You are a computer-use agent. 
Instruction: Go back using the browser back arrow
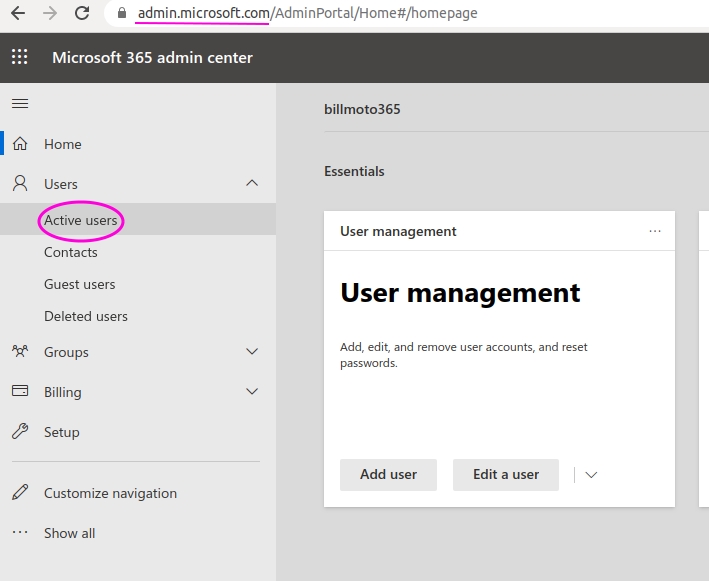[18, 13]
